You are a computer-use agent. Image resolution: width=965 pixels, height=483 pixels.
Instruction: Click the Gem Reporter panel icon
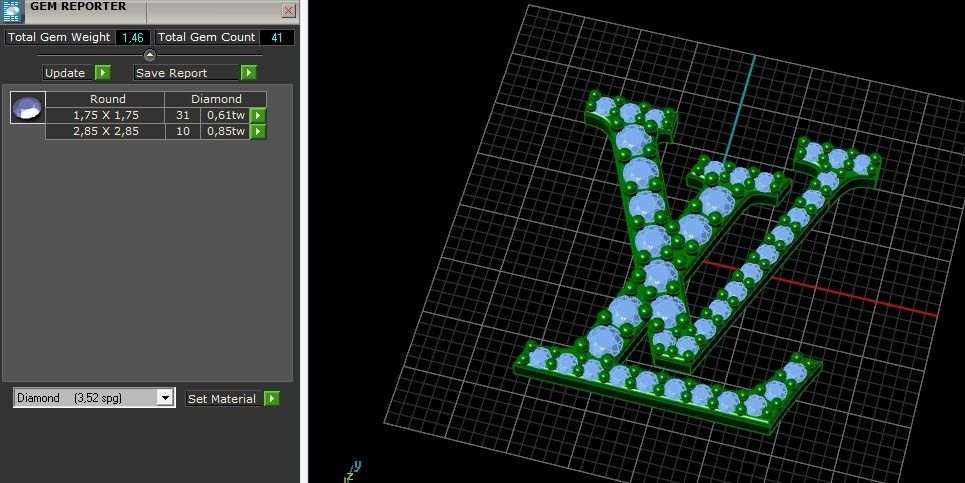pyautogui.click(x=13, y=10)
